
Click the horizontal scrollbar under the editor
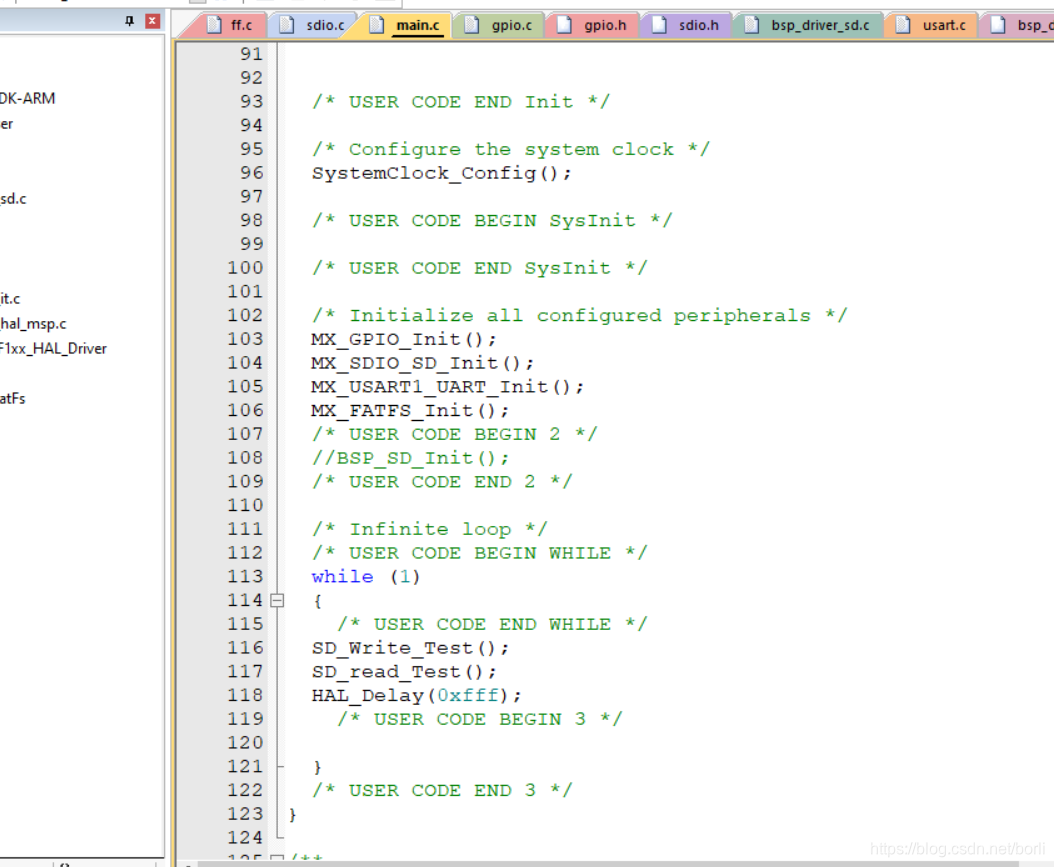[x=608, y=864]
